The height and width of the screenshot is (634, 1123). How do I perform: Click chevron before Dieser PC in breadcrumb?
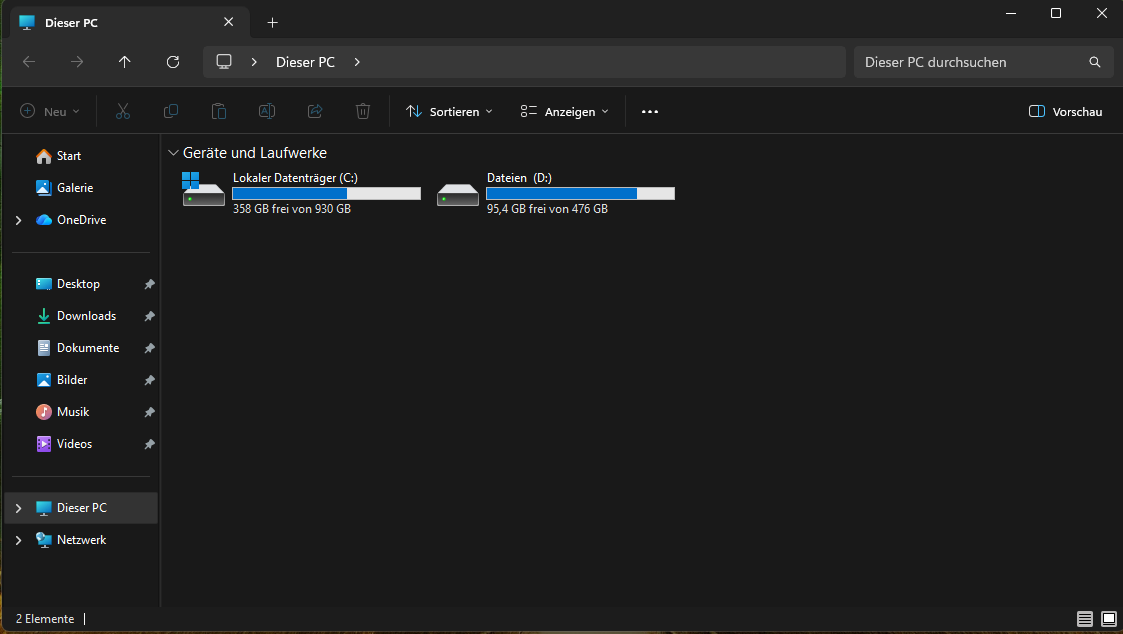click(x=254, y=62)
